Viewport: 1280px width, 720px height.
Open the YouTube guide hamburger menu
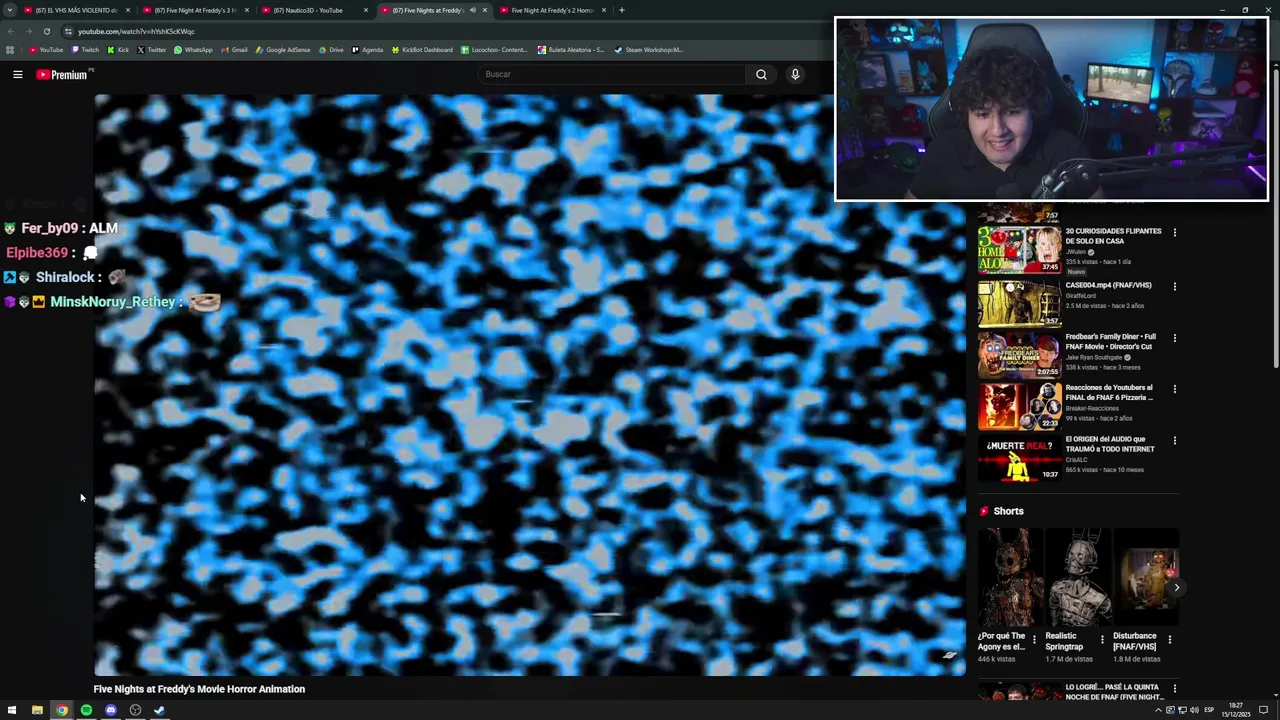pyautogui.click(x=18, y=74)
